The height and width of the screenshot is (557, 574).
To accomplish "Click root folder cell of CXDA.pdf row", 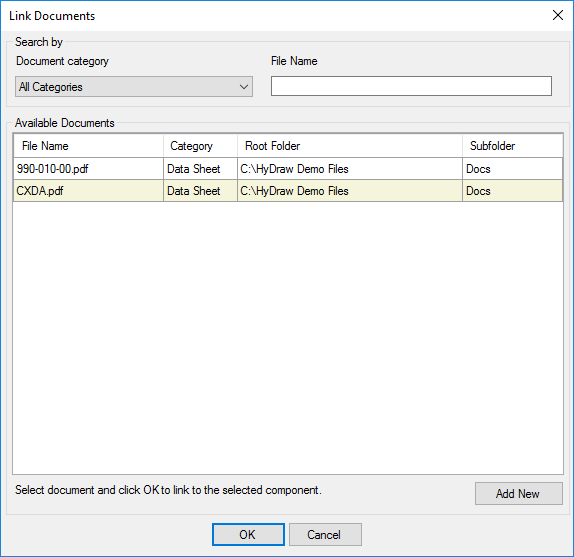I will tap(350, 191).
